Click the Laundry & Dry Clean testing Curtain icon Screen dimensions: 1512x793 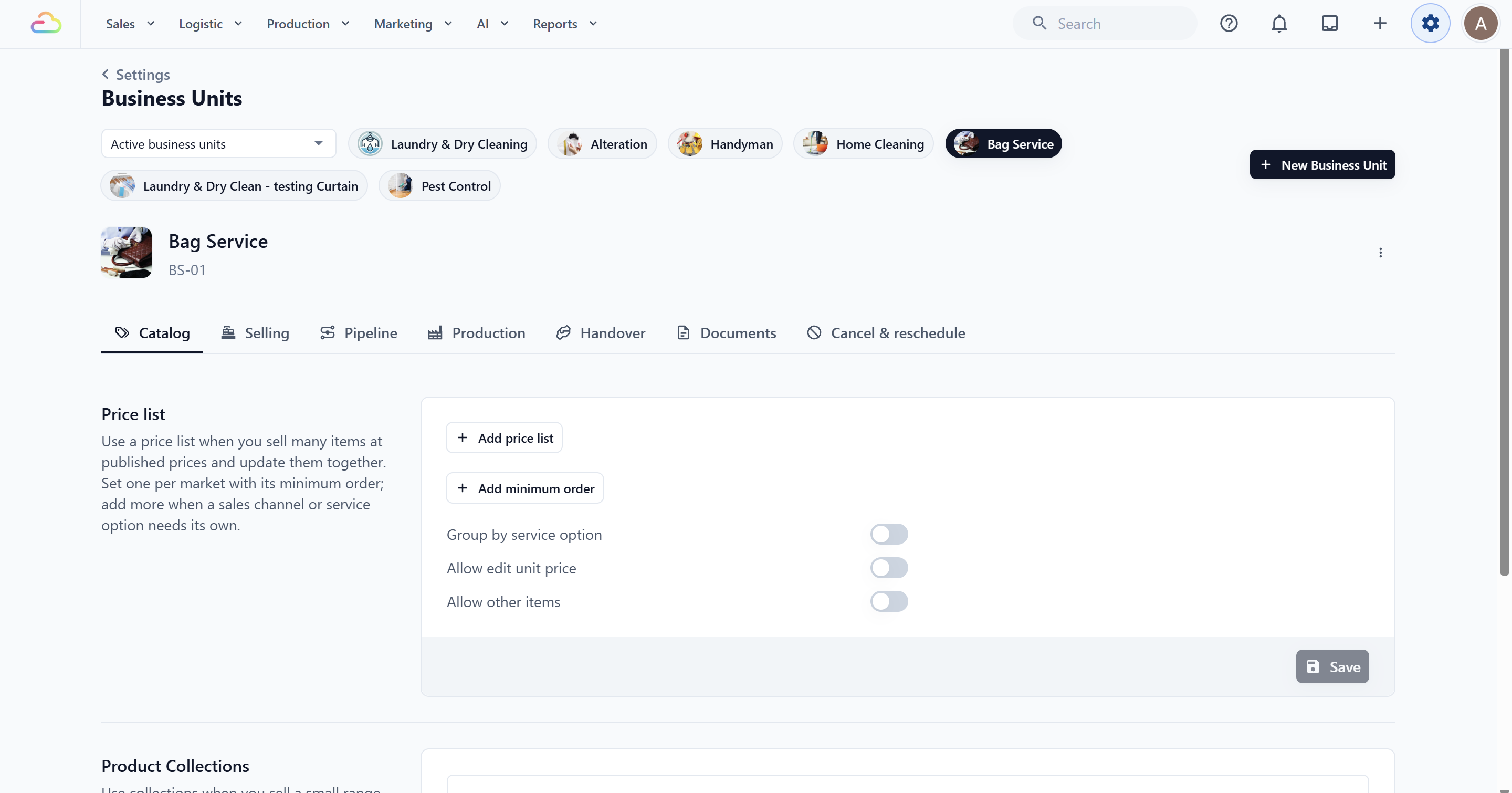coord(122,185)
